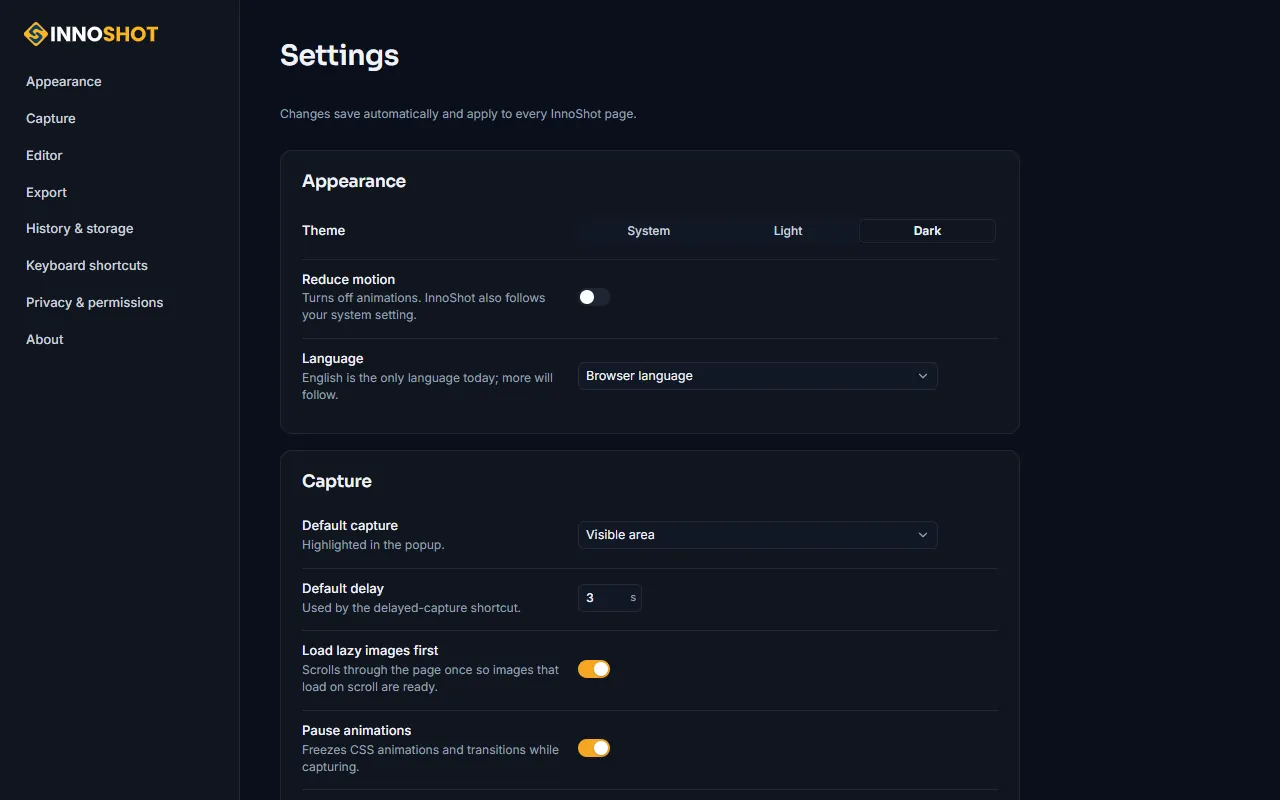Go to About in the sidebar
Image resolution: width=1280 pixels, height=800 pixels.
click(x=45, y=340)
